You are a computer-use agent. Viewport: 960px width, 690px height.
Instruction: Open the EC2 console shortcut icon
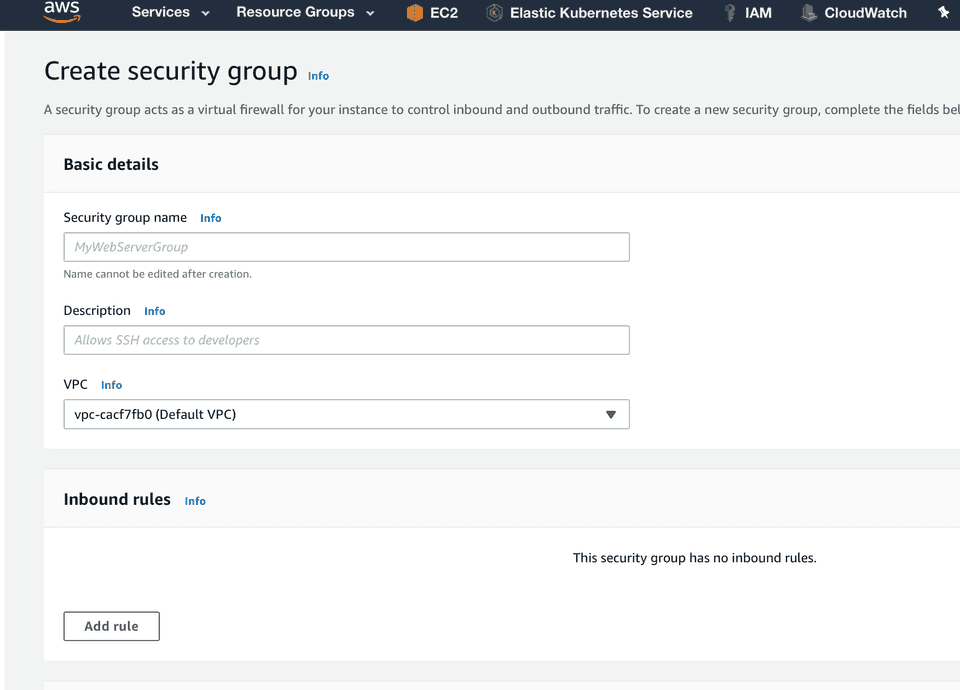pyautogui.click(x=415, y=14)
